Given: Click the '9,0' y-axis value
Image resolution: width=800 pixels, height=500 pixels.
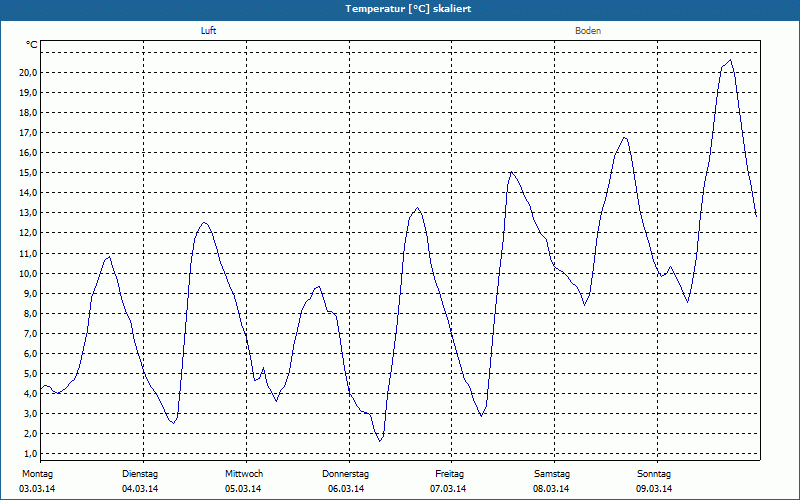Looking at the screenshot, I should click(x=30, y=293).
